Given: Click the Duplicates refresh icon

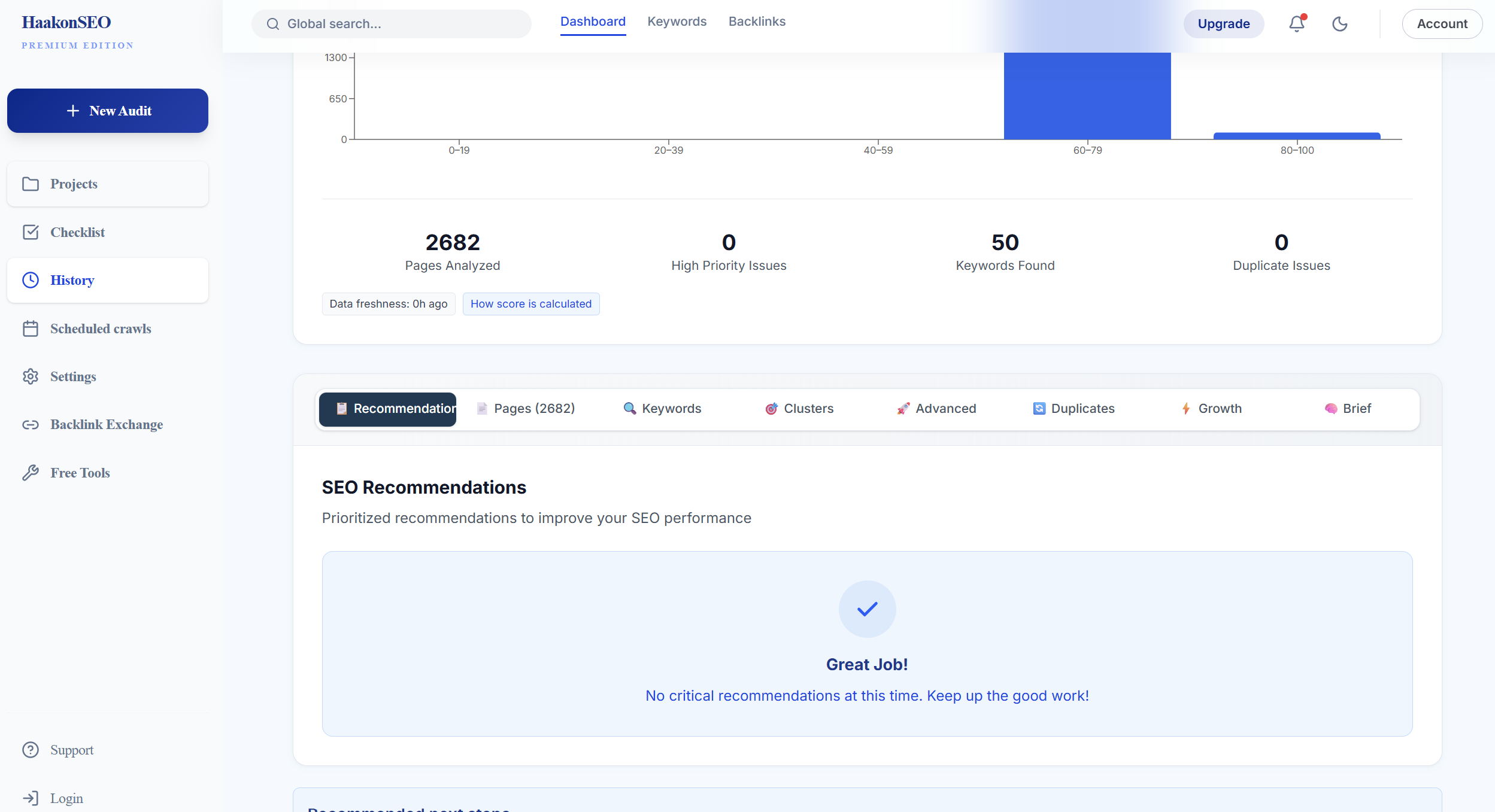Looking at the screenshot, I should 1039,409.
